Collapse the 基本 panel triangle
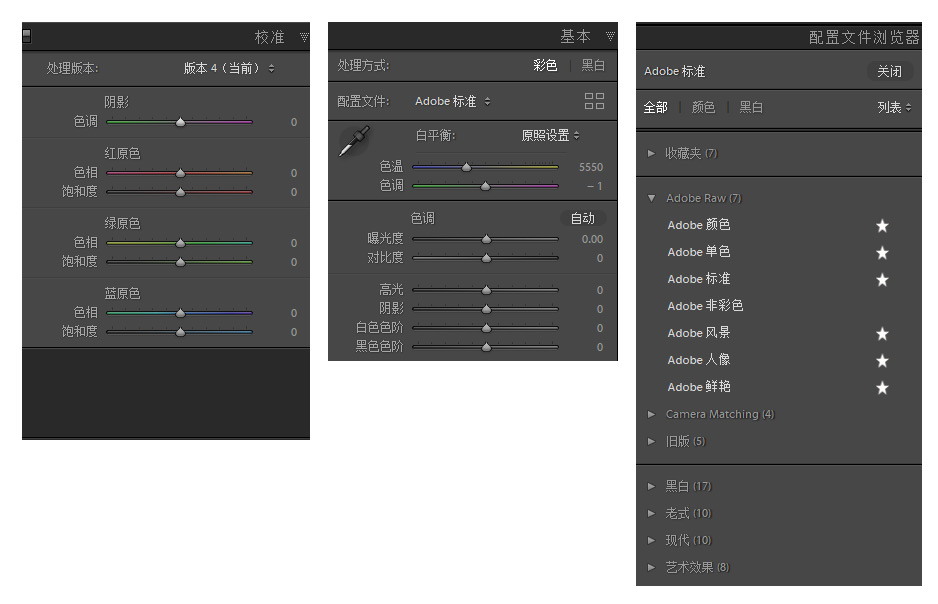The image size is (938, 604). 610,36
